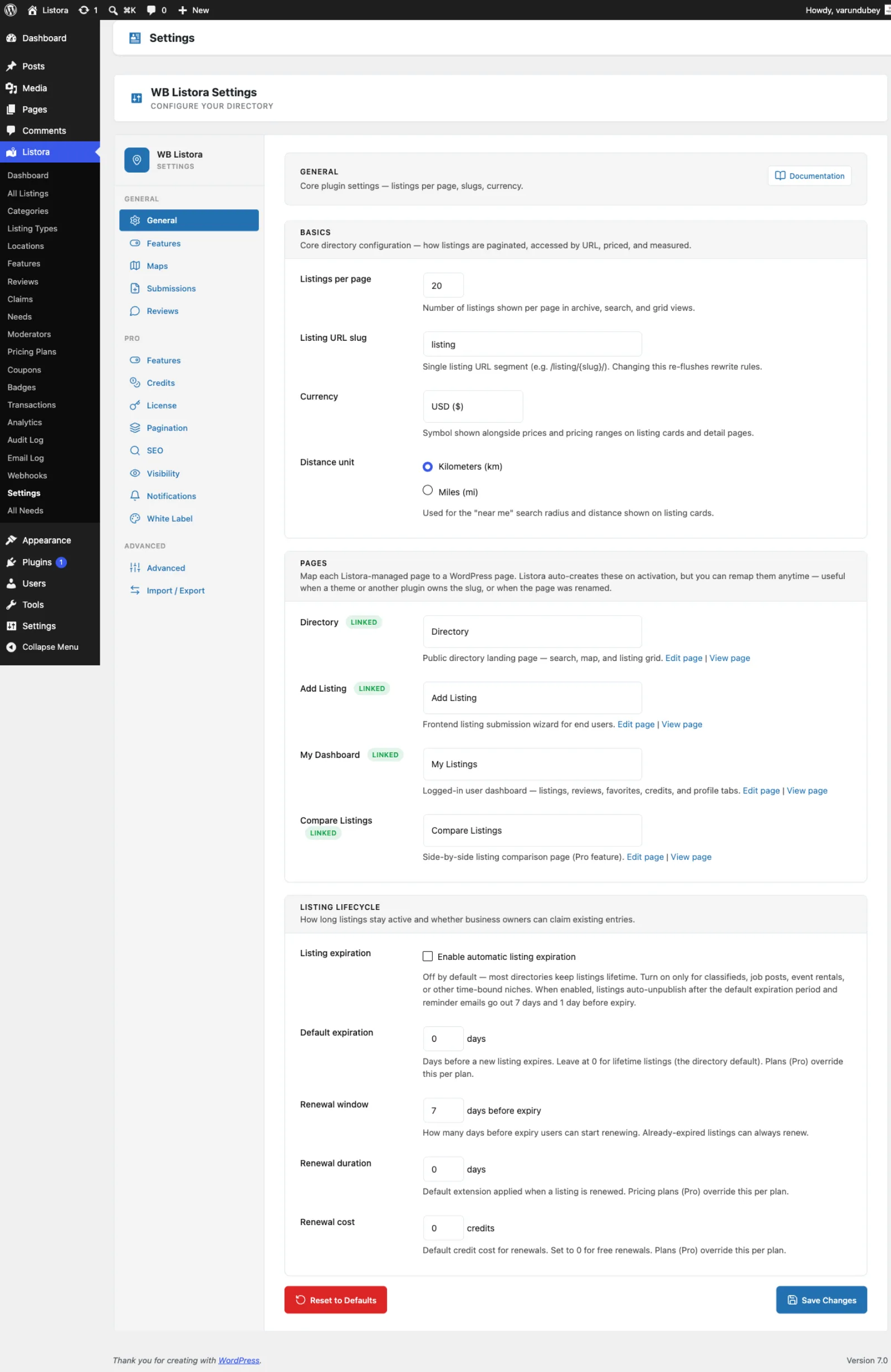
Task: Click the Visibility eye icon
Action: tap(135, 473)
